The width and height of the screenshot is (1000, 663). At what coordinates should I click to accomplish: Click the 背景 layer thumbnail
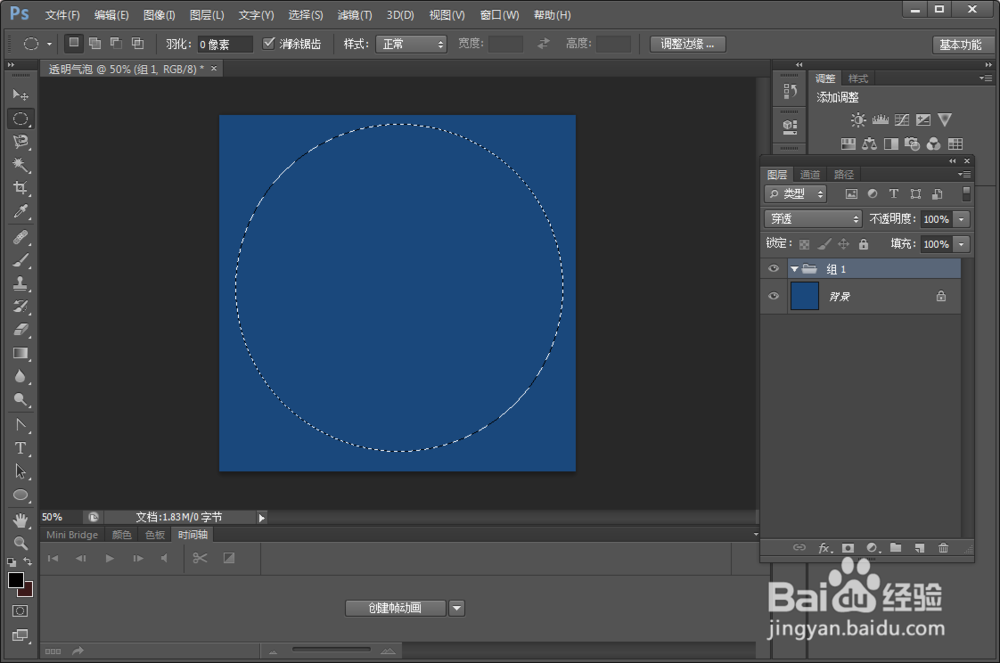[x=804, y=296]
